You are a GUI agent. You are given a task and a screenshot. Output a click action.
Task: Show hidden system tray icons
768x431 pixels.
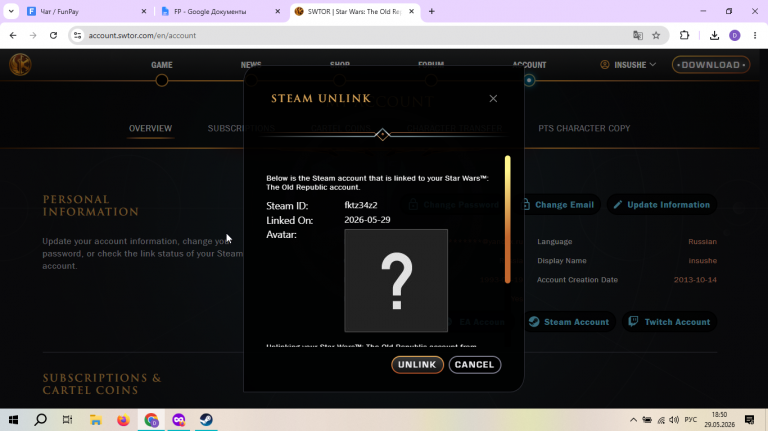633,420
